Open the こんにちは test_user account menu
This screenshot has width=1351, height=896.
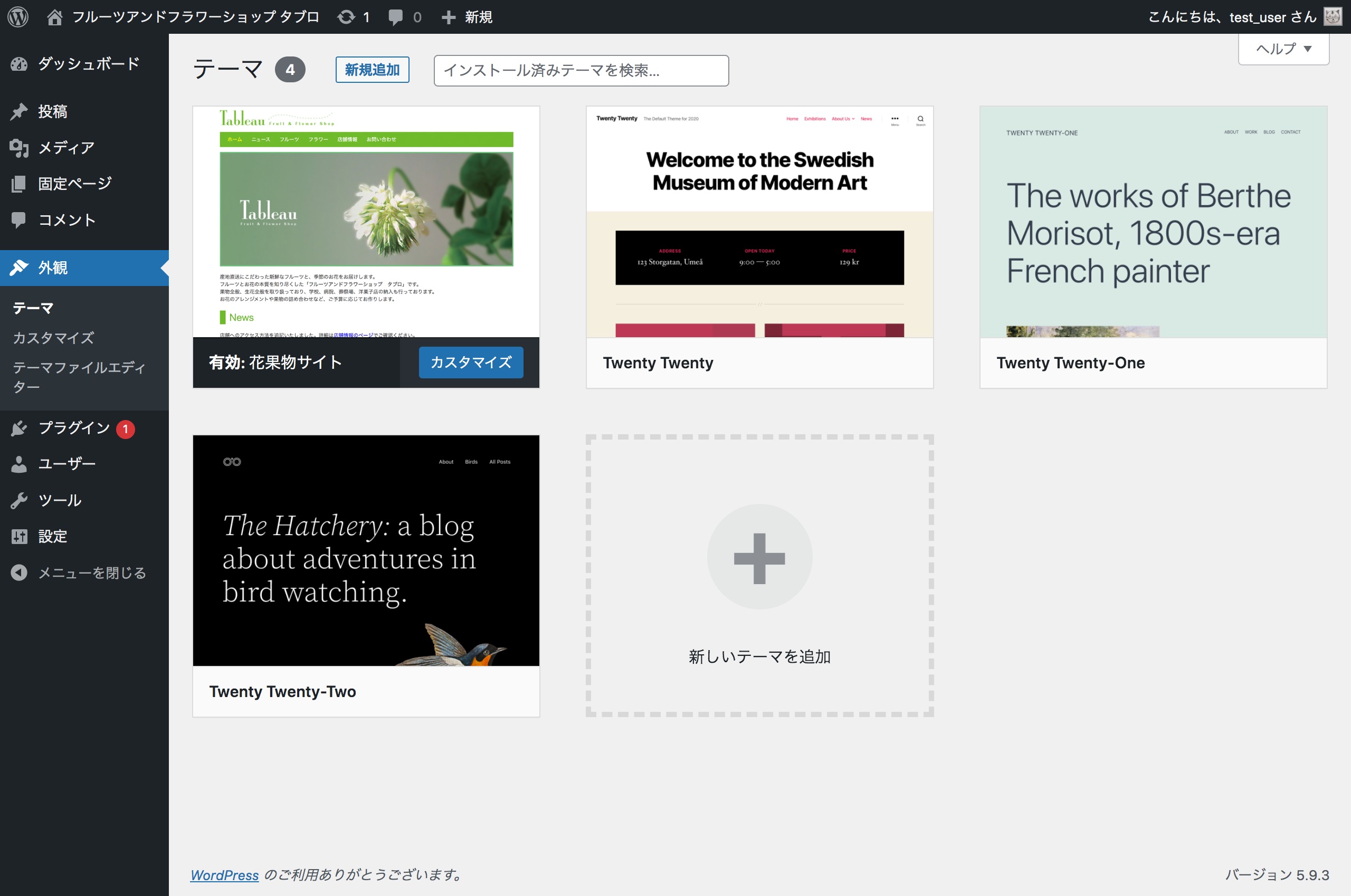tap(1232, 17)
